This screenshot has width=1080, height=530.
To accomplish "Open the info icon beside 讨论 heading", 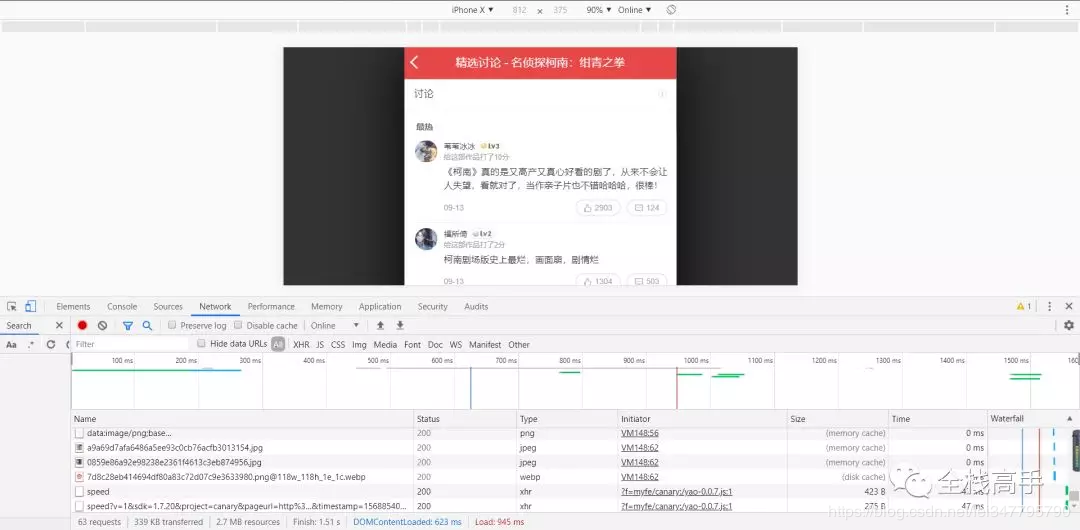I will coord(662,94).
